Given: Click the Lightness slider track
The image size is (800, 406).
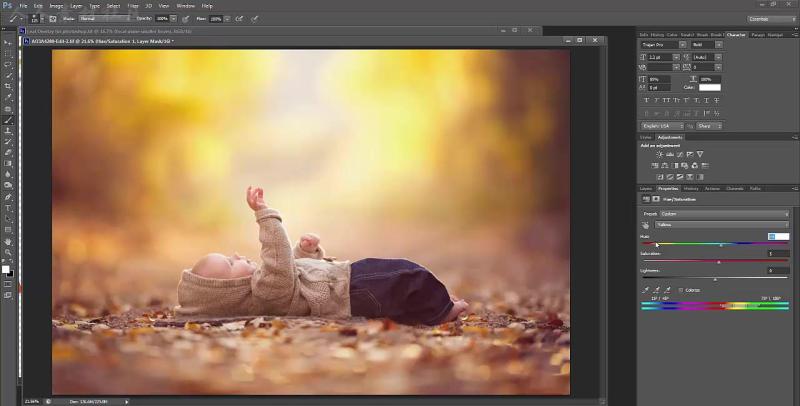Looking at the screenshot, I should (715, 278).
